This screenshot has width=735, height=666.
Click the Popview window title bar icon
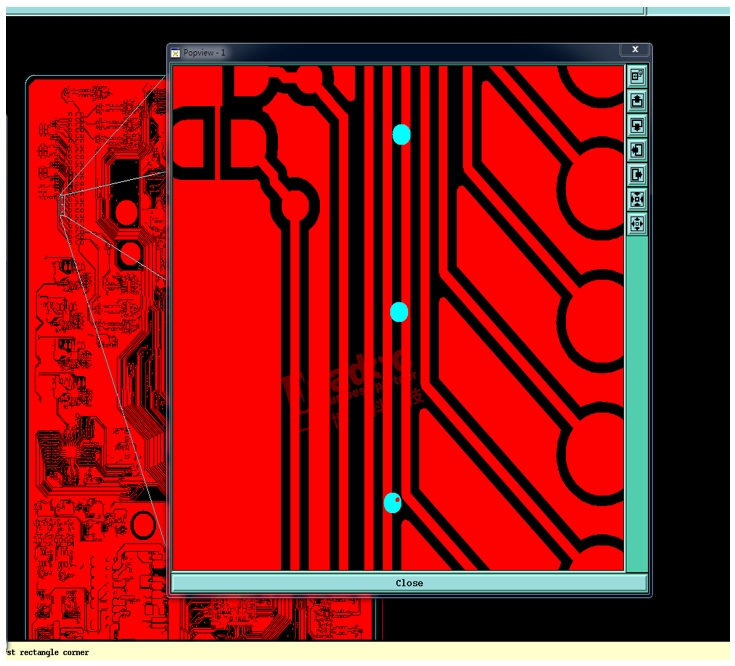click(176, 52)
